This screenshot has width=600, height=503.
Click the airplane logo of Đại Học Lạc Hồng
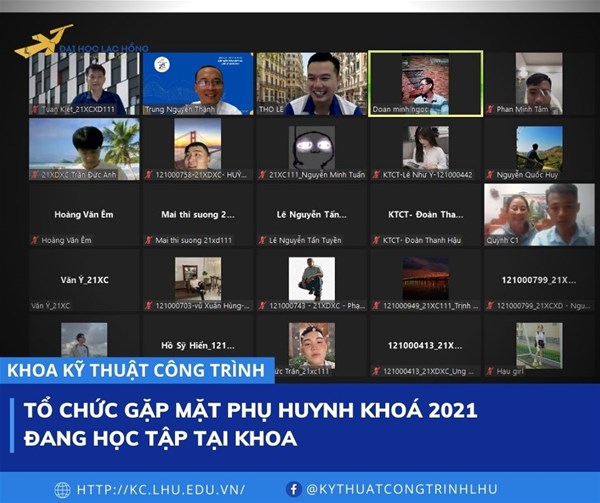click(44, 42)
